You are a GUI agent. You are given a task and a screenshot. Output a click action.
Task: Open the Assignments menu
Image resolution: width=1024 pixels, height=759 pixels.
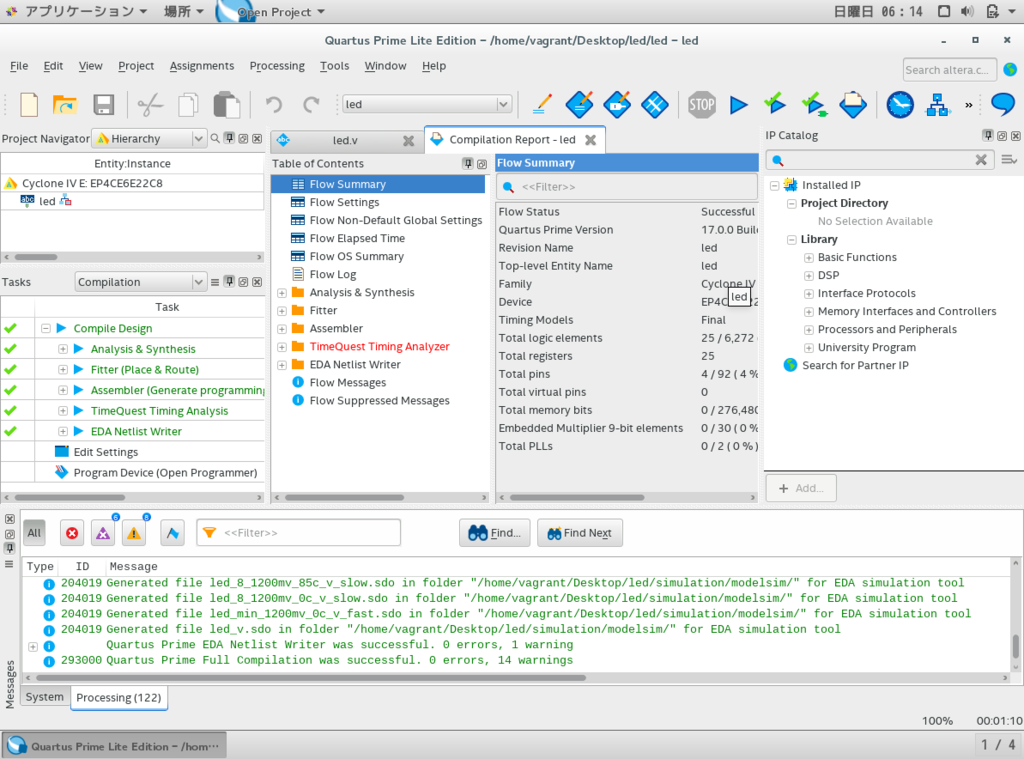[202, 66]
